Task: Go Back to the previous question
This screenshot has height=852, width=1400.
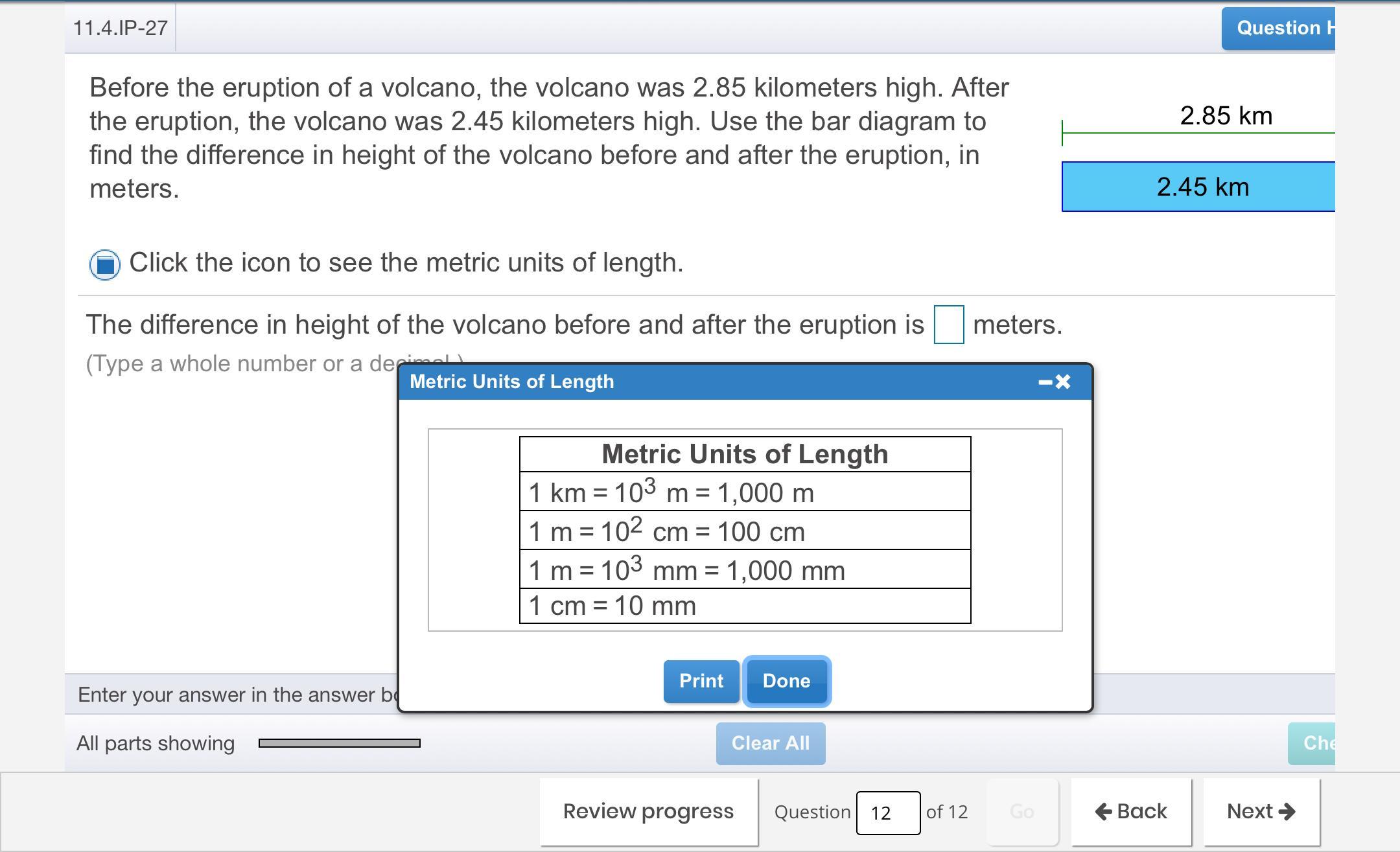Action: point(1131,812)
